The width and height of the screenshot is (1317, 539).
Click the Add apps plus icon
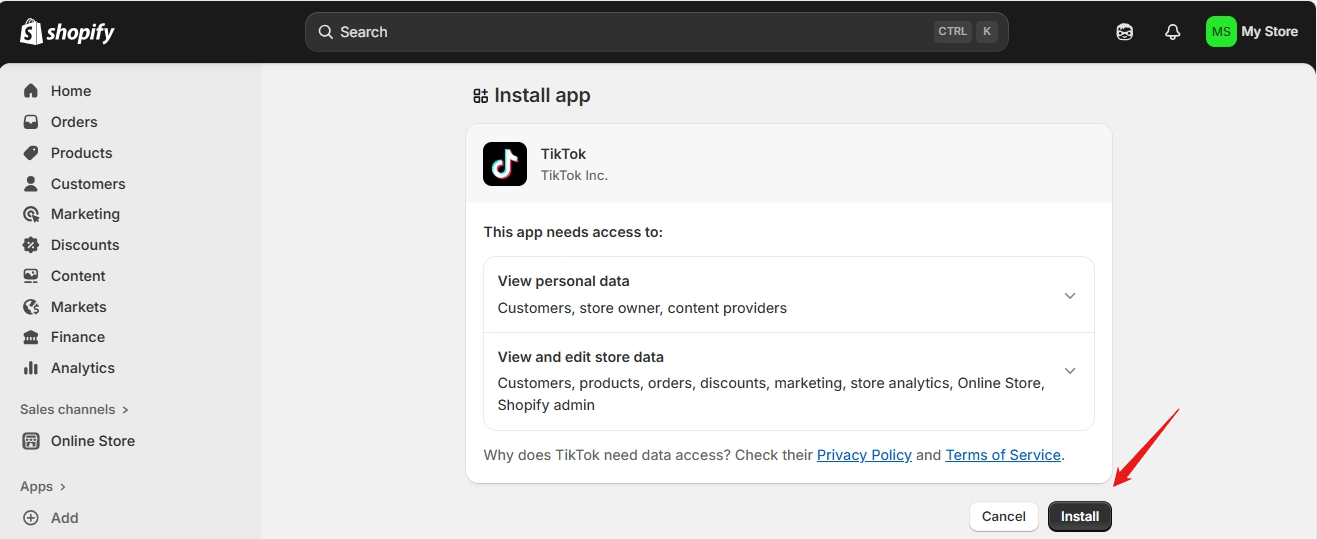(x=31, y=518)
